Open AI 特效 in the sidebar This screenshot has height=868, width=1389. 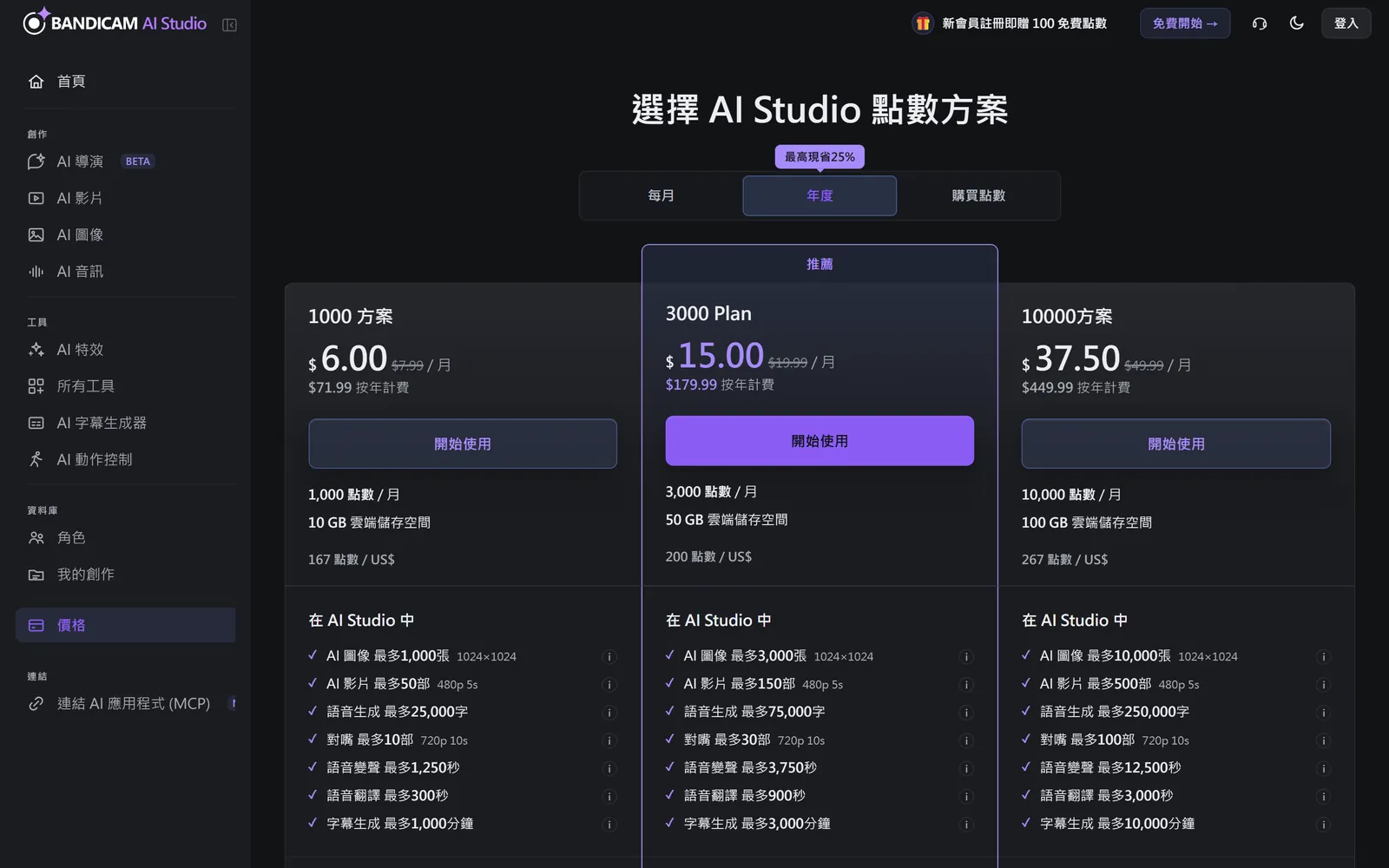[x=126, y=350]
